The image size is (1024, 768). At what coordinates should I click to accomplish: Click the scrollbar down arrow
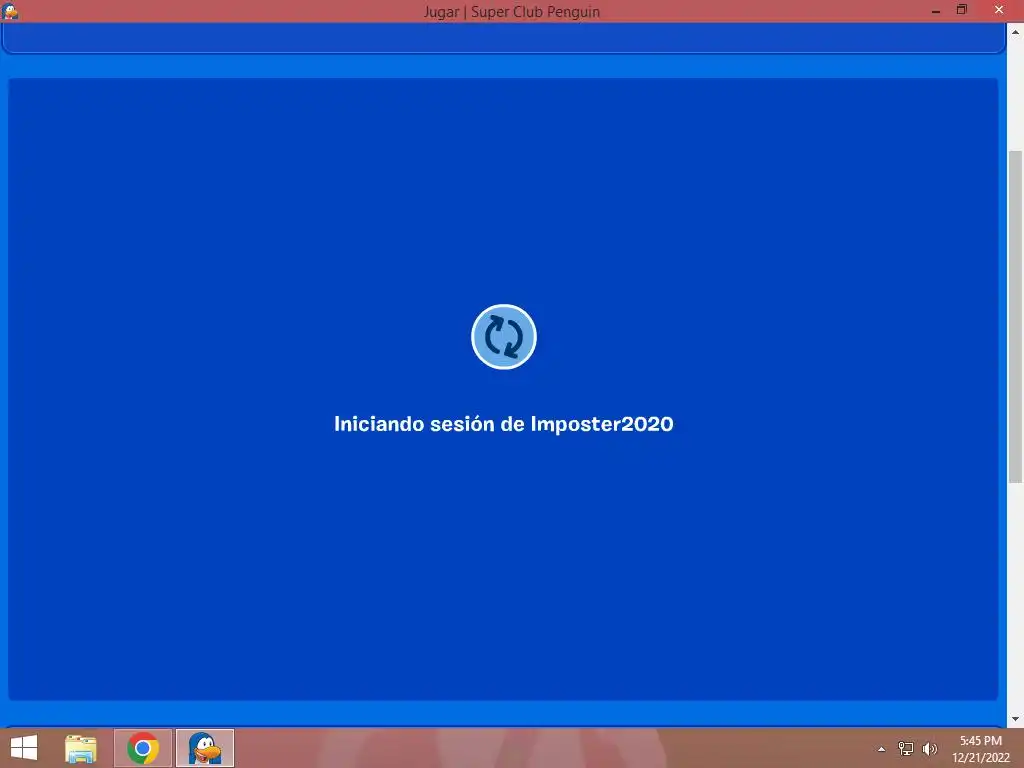point(1016,719)
